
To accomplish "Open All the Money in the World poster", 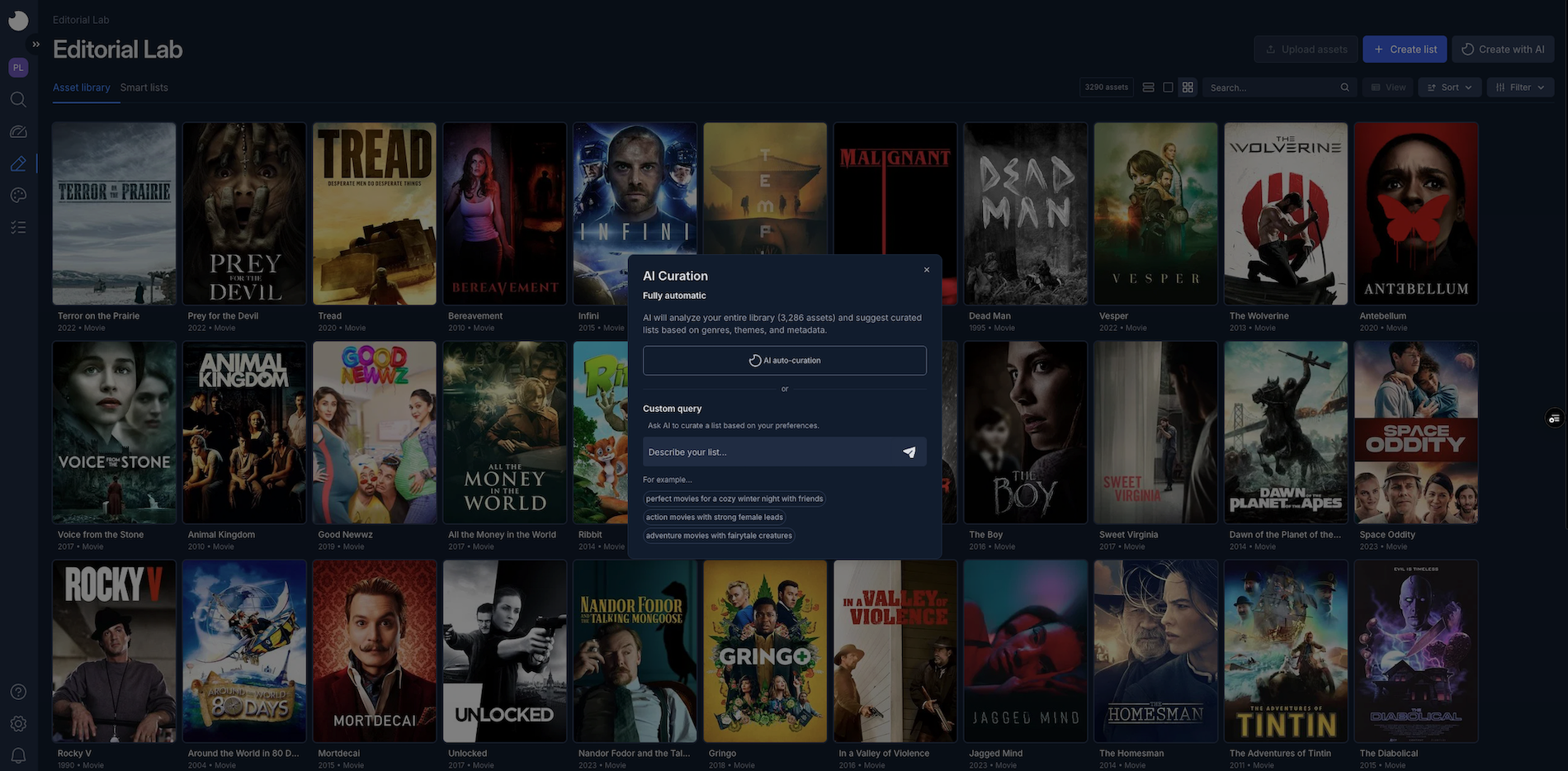I will (505, 433).
